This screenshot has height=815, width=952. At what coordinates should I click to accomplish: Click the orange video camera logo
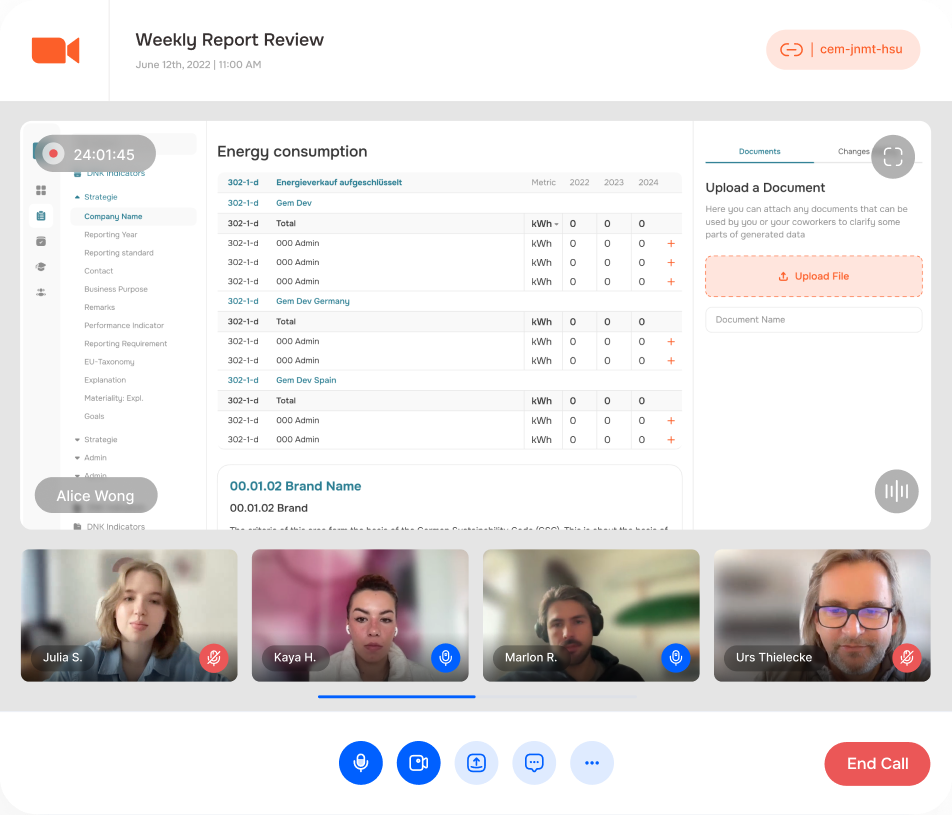point(55,51)
